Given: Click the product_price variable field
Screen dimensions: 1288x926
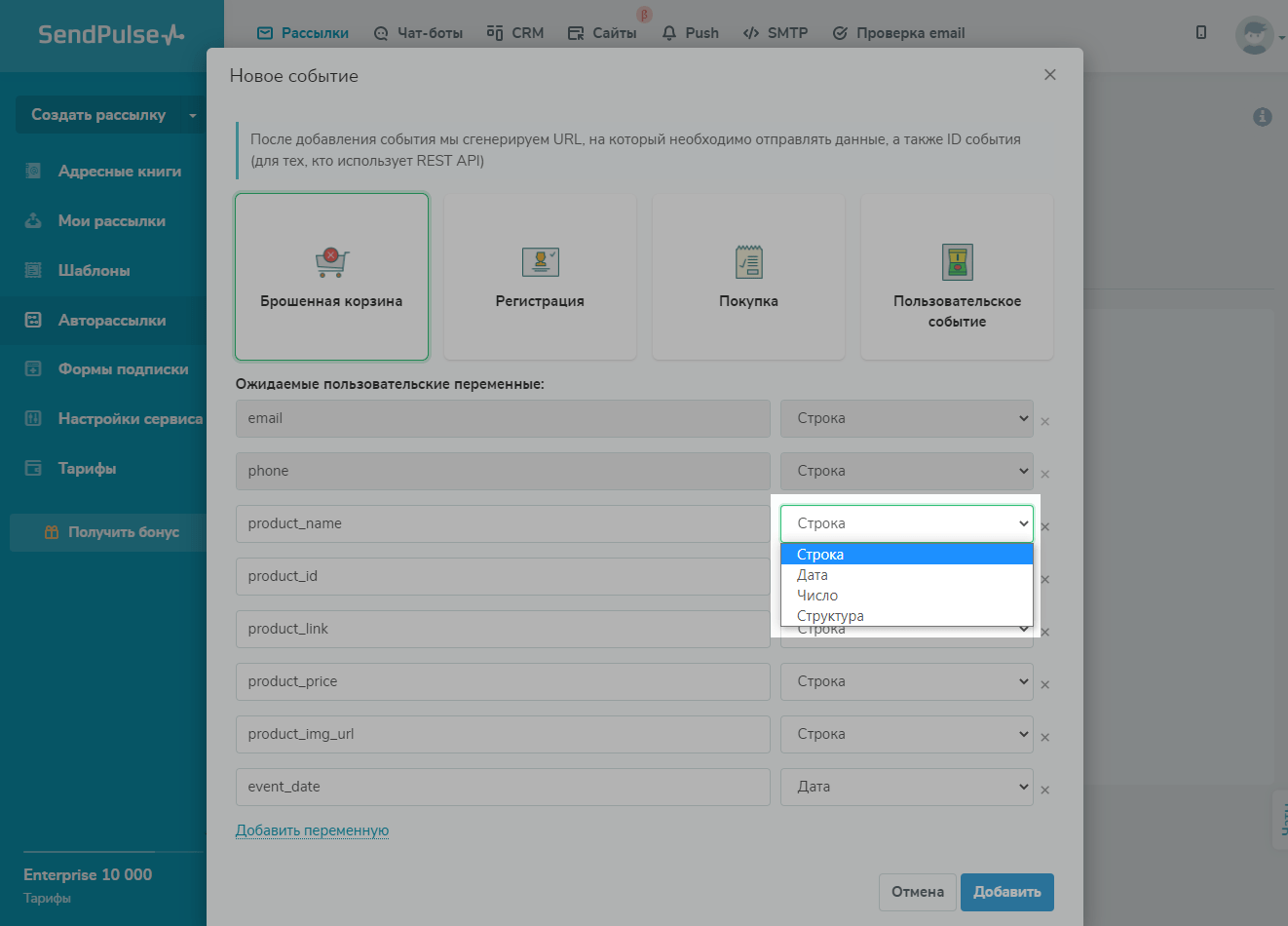Looking at the screenshot, I should click(503, 681).
